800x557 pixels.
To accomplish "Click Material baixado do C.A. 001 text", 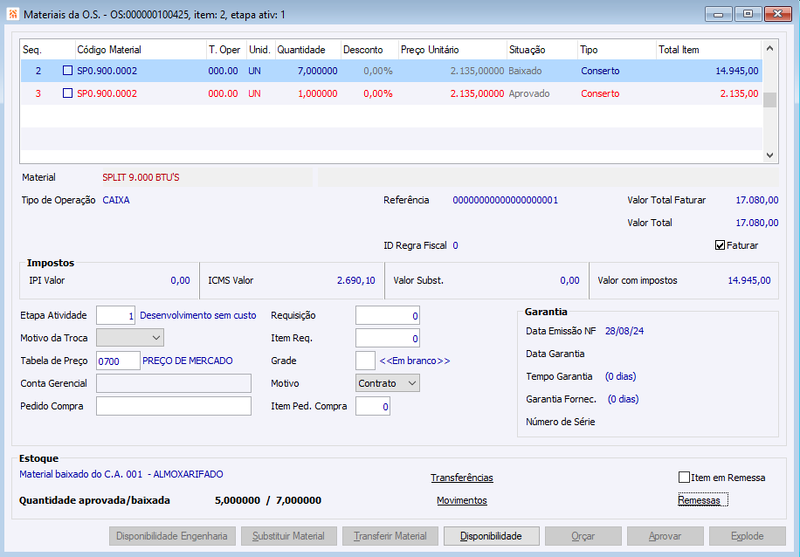I will 121,474.
